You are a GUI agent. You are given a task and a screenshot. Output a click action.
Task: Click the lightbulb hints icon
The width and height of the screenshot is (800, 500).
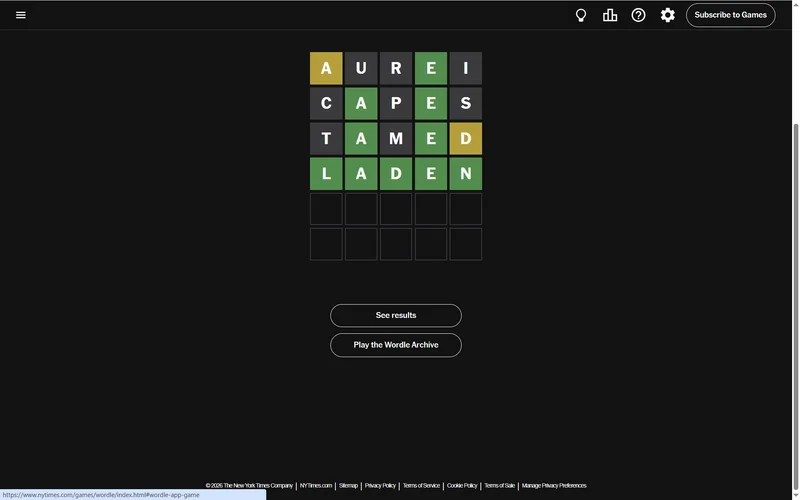click(x=580, y=15)
